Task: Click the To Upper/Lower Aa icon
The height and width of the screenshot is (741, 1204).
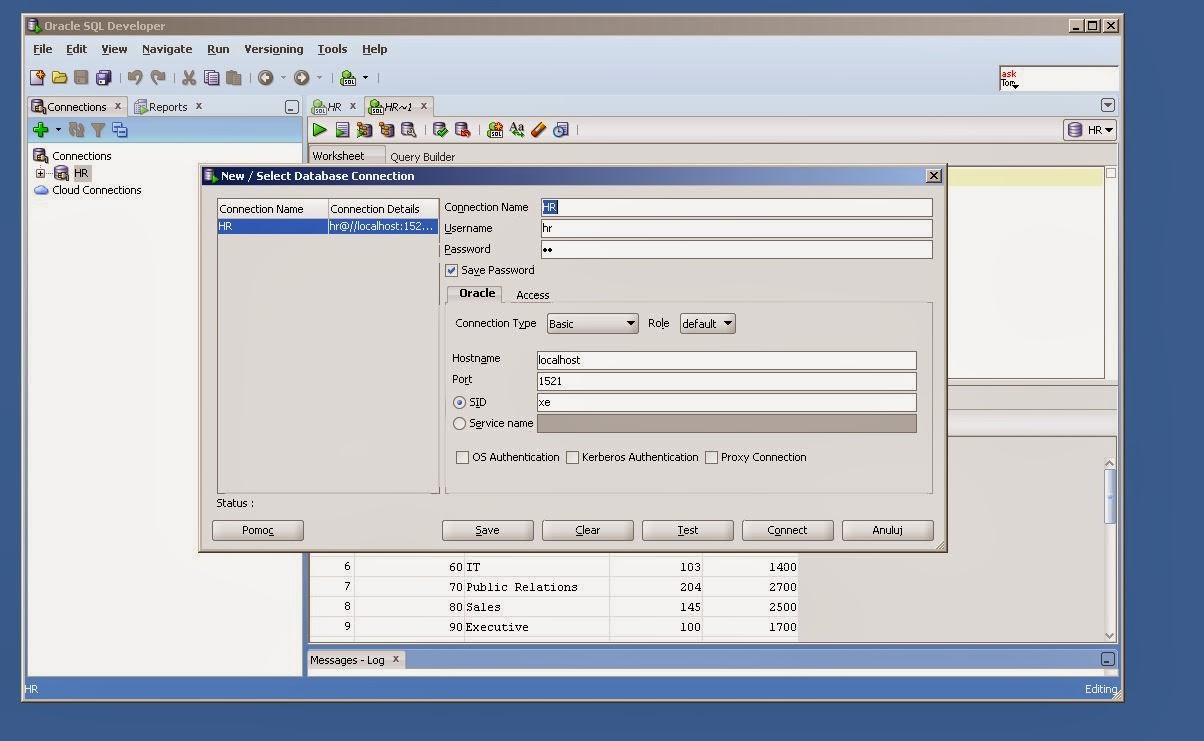Action: click(517, 130)
